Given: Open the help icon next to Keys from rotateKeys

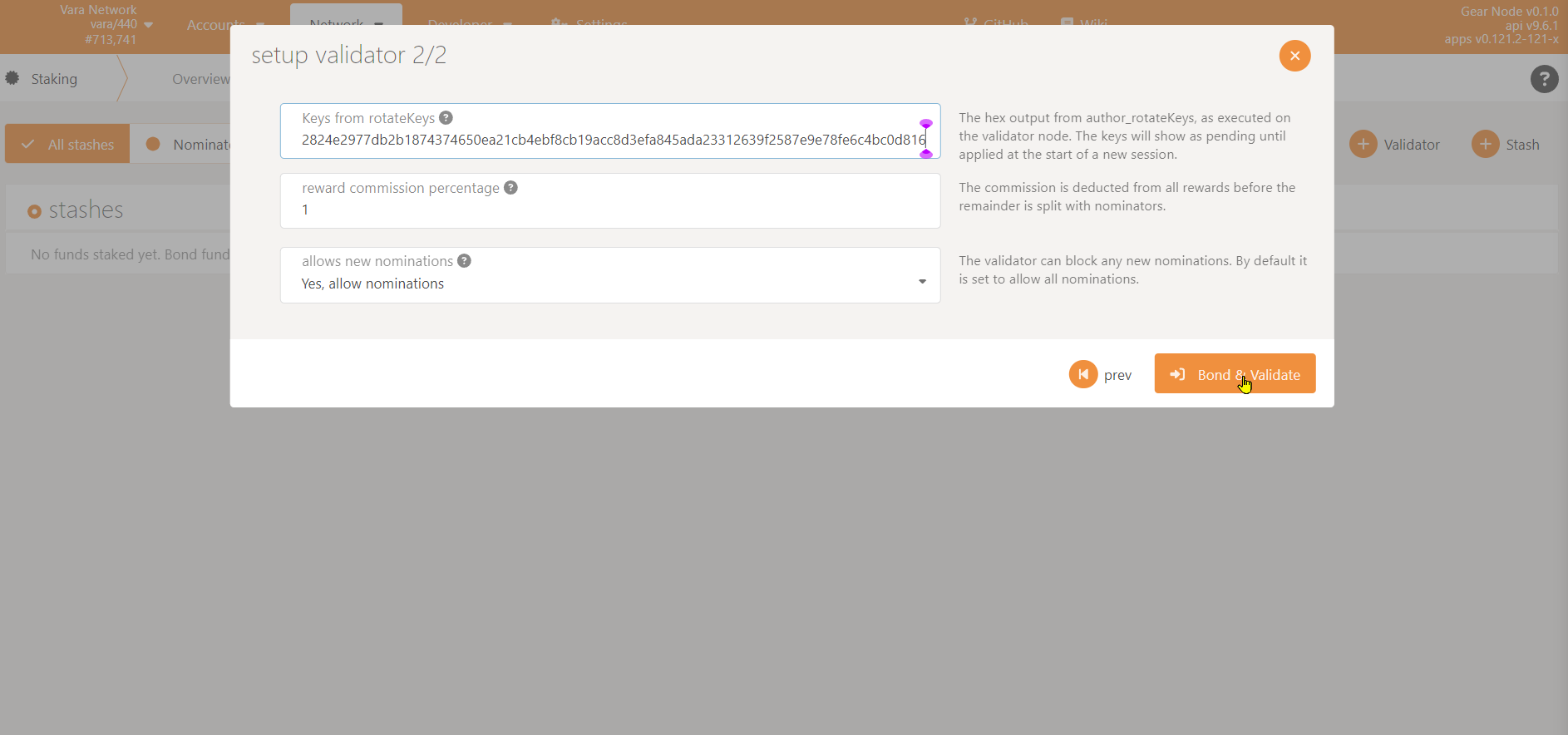Looking at the screenshot, I should pos(446,118).
